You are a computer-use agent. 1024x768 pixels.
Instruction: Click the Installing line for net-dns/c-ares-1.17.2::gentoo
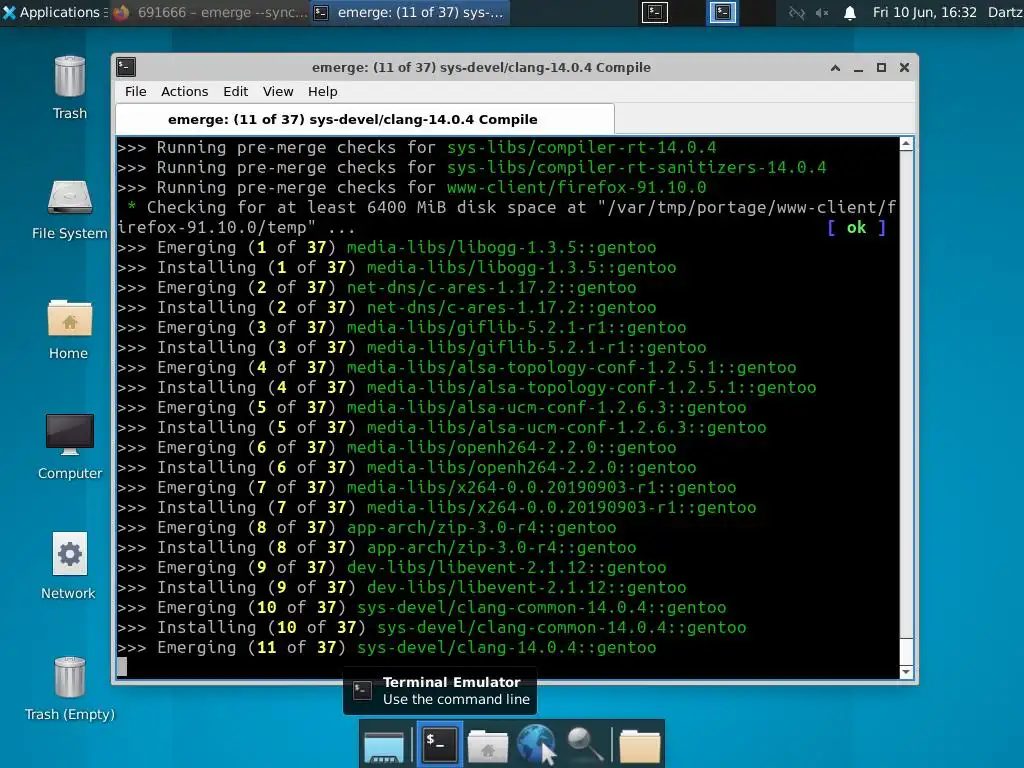tap(387, 308)
